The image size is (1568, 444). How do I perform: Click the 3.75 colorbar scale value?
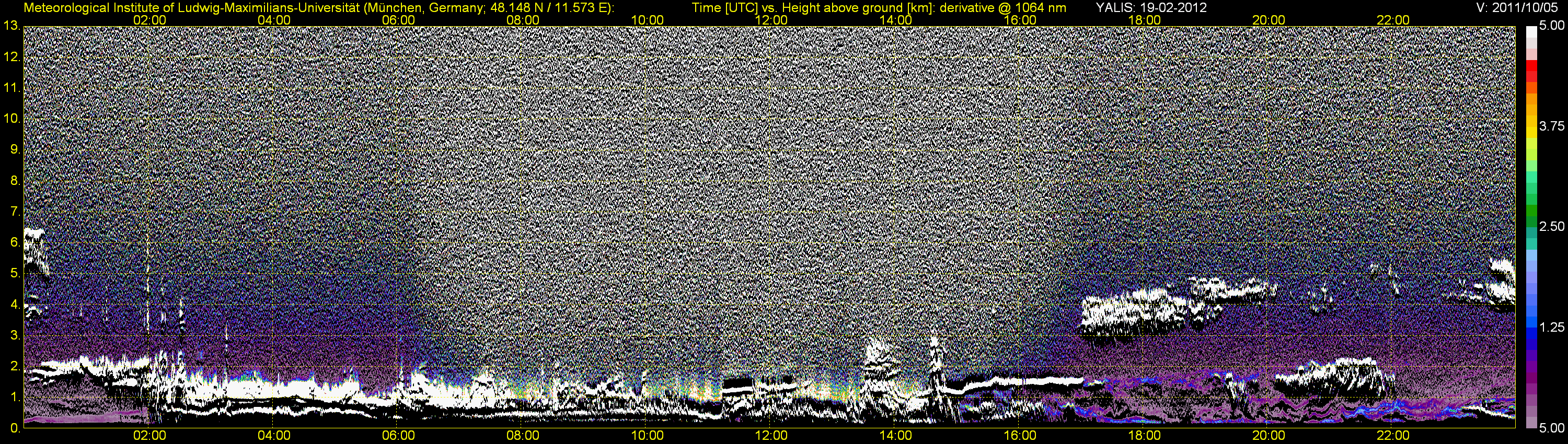click(1552, 126)
